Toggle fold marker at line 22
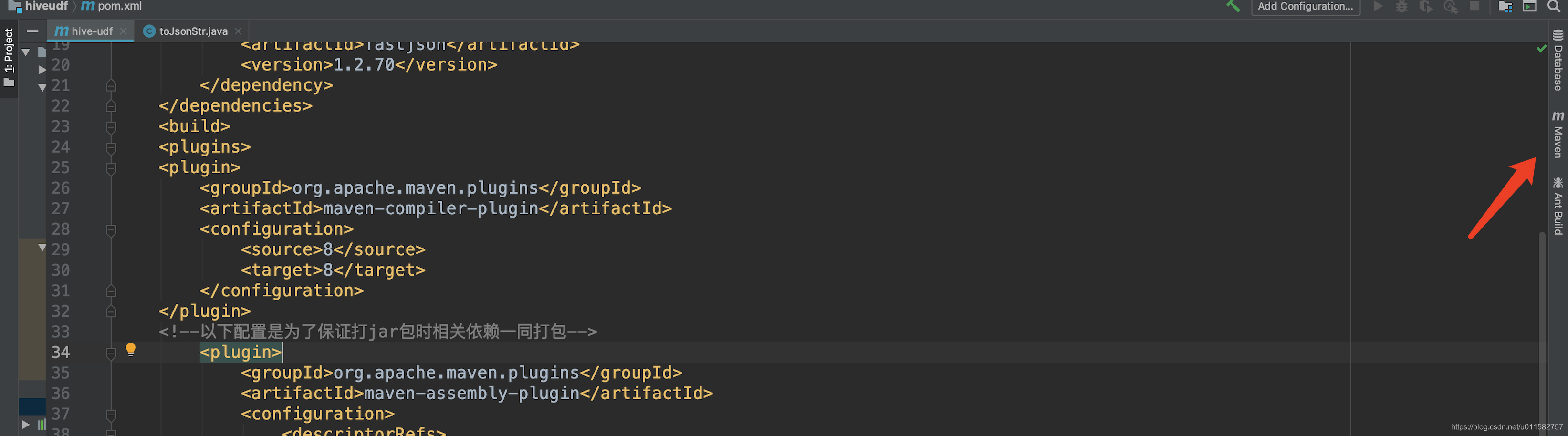The width and height of the screenshot is (1568, 436). coord(111,106)
